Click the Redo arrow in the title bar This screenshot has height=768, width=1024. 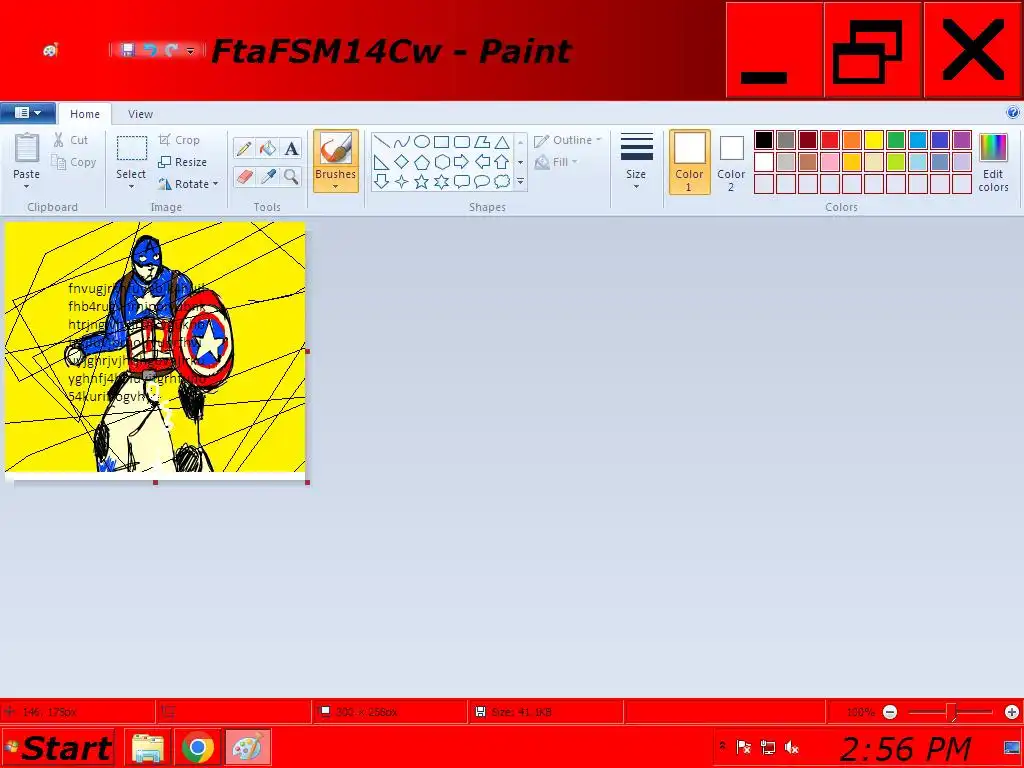point(172,50)
